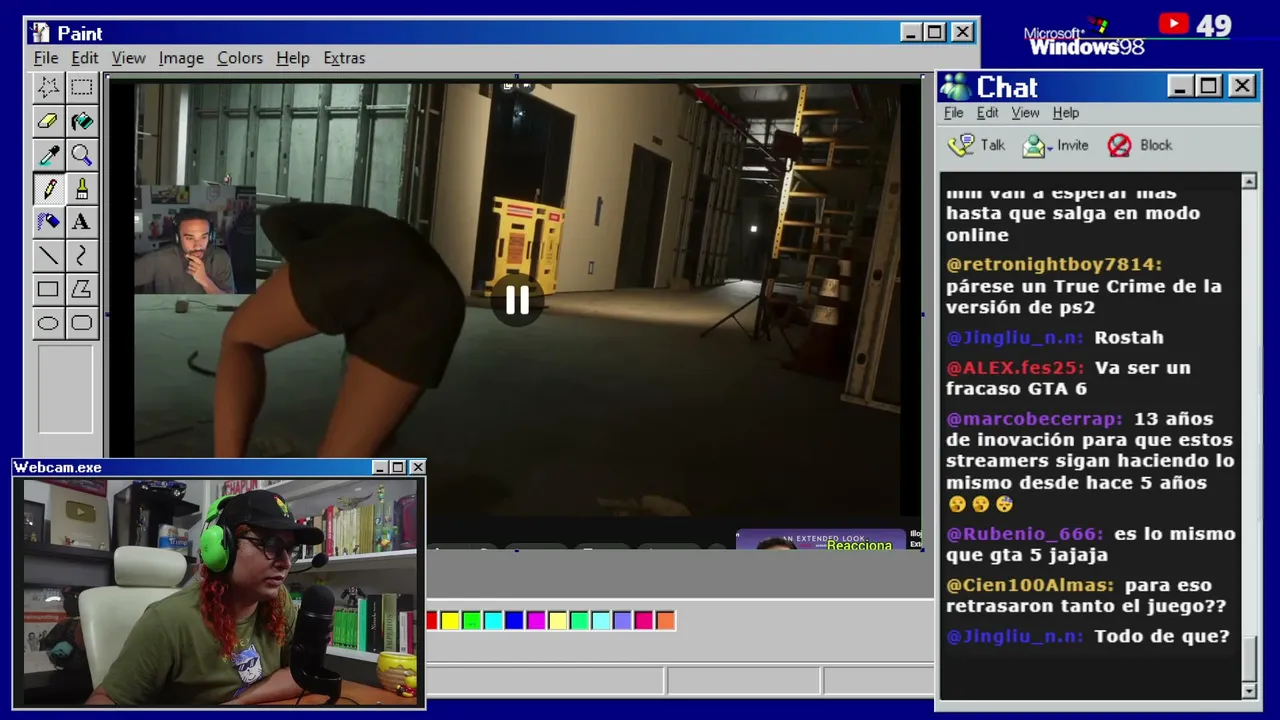Choose the Rounded Rectangle tool
The image size is (1280, 720).
(82, 323)
